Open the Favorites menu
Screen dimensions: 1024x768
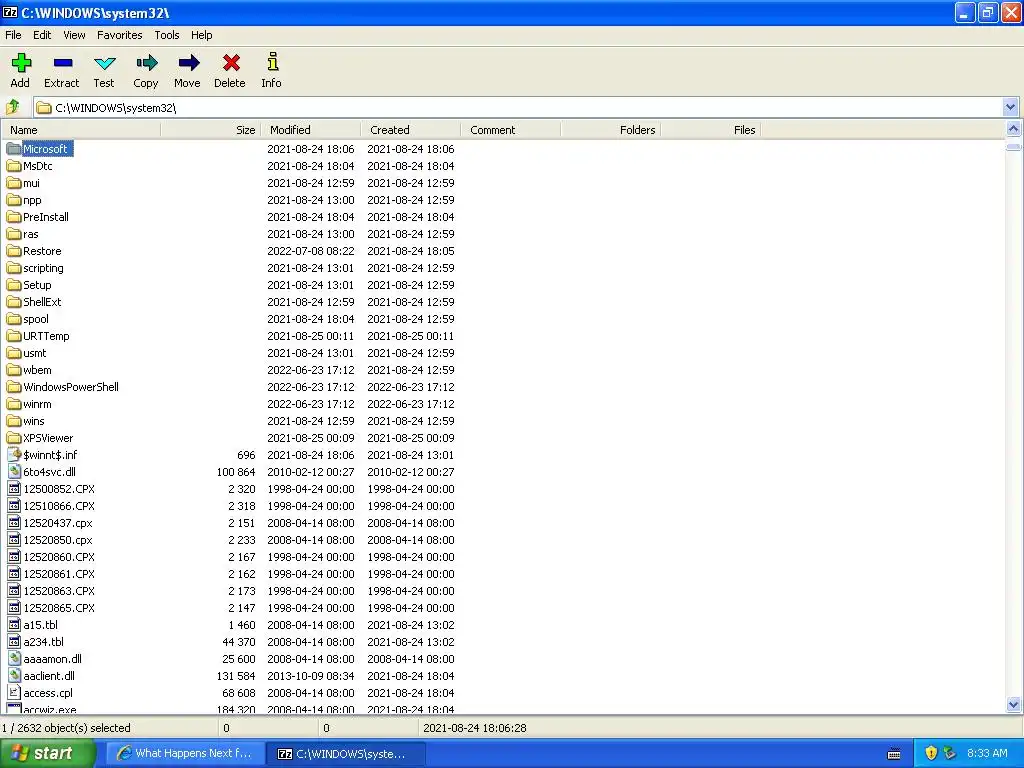pos(120,35)
